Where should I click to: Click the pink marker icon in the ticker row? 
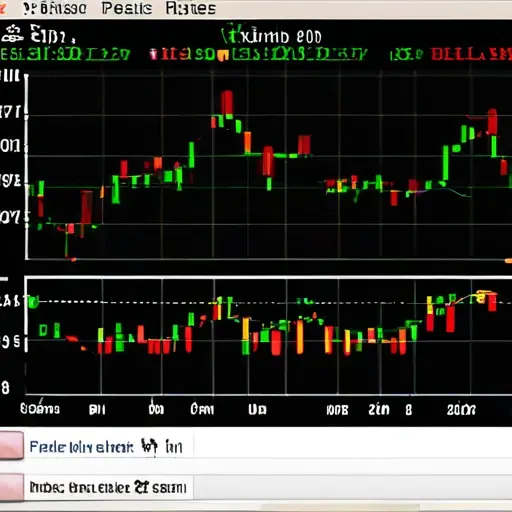(x=153, y=54)
